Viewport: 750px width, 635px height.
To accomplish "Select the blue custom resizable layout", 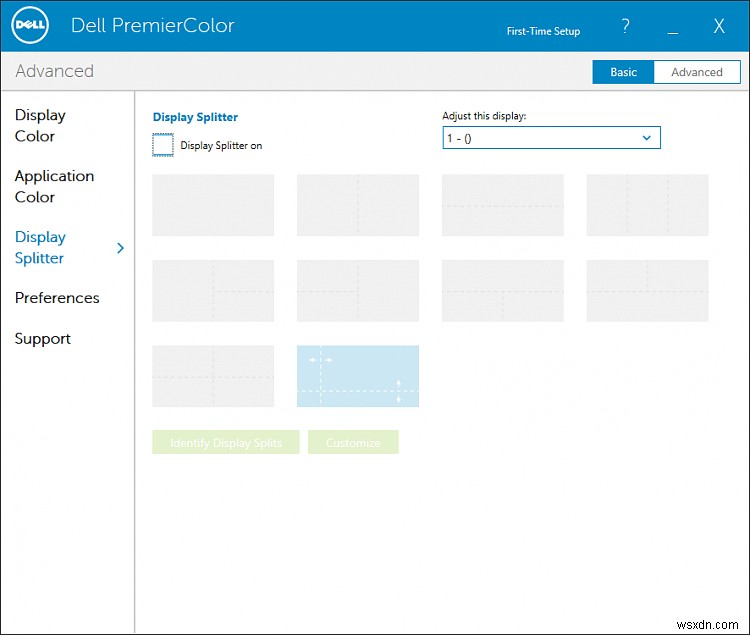I will click(x=358, y=376).
